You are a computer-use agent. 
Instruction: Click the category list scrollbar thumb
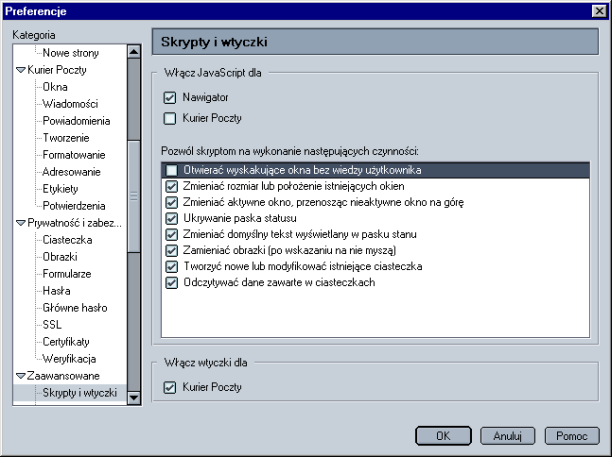coord(134,196)
